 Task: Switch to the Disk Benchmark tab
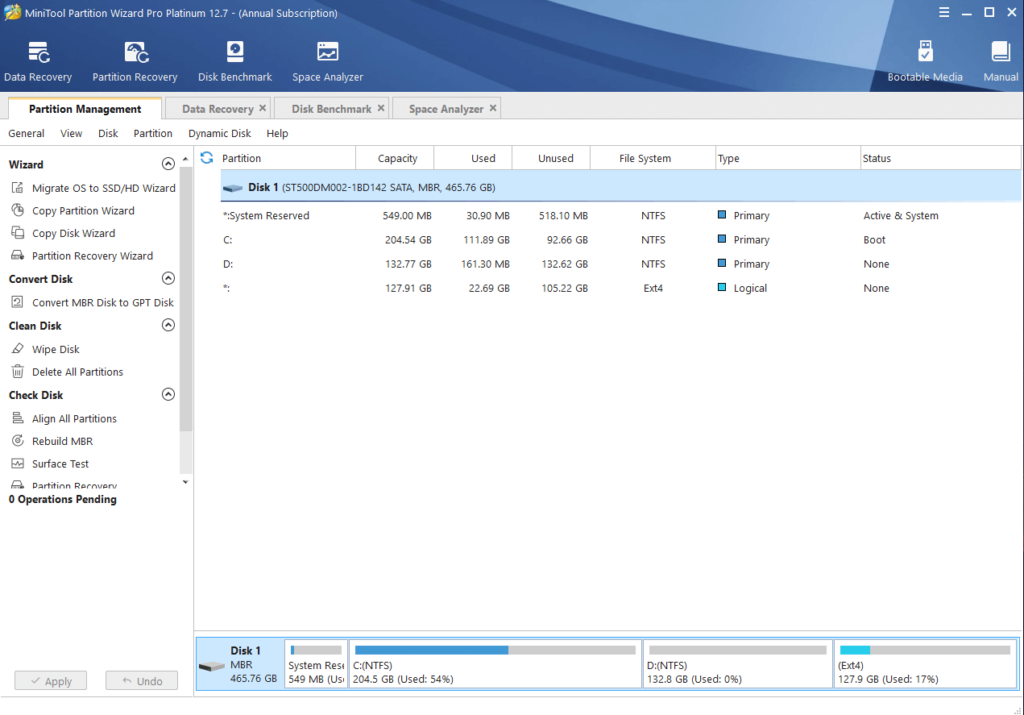point(331,109)
